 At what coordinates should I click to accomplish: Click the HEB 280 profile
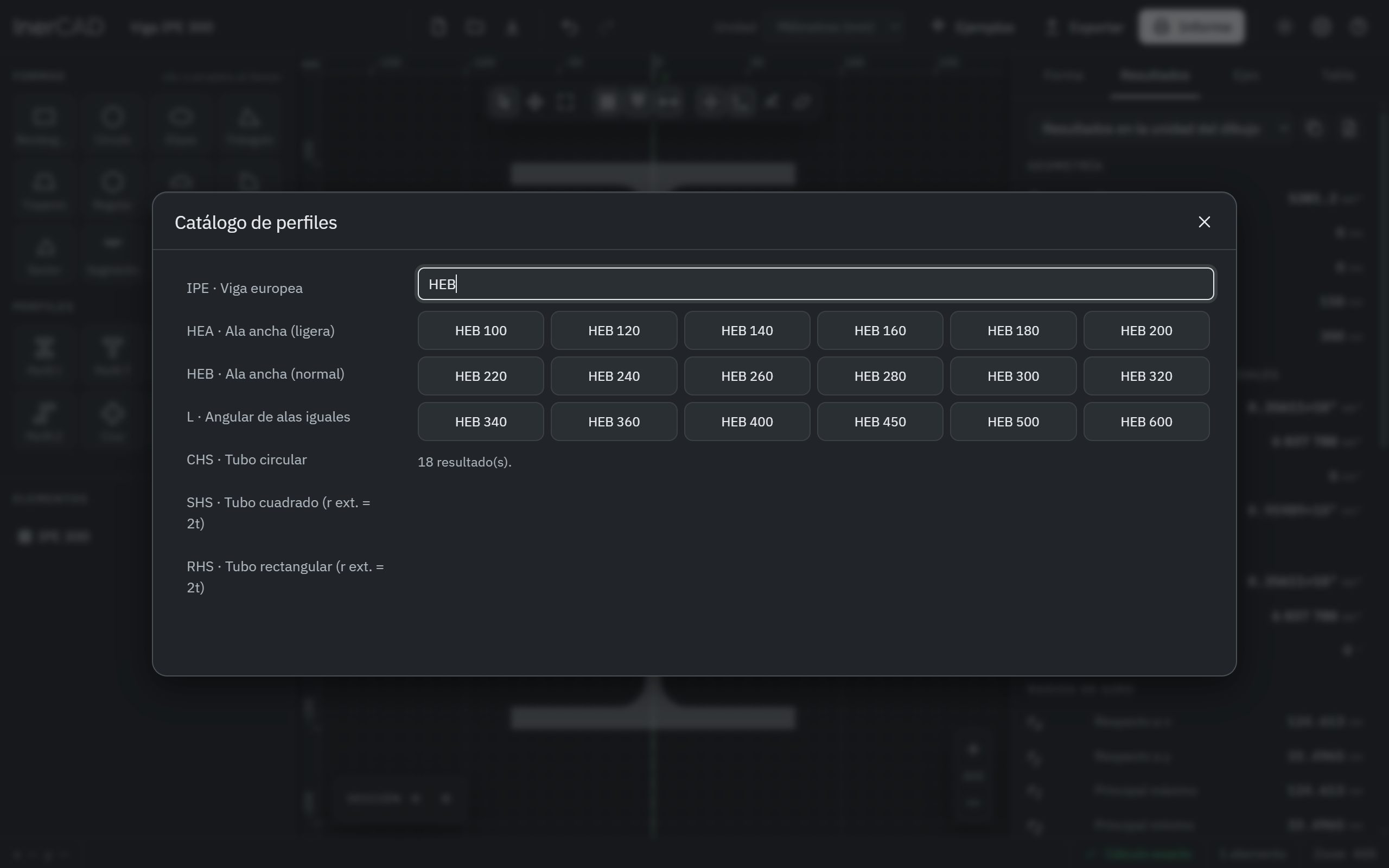coord(881,376)
